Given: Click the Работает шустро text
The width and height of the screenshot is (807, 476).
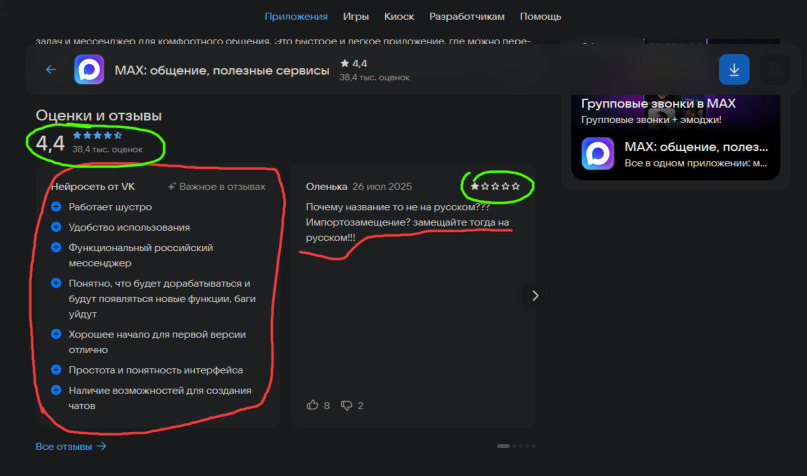Looking at the screenshot, I should [x=110, y=207].
